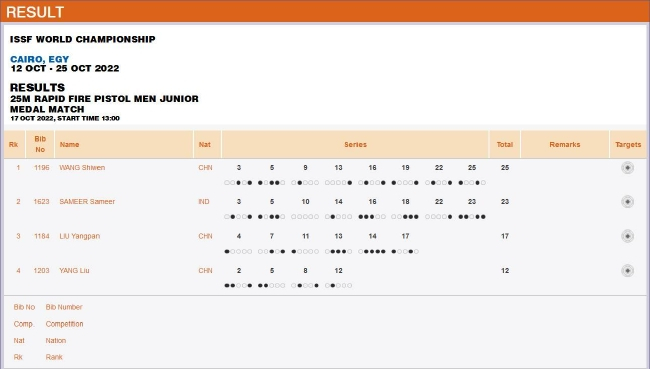Screen dimensions: 650x369
Task: Click 25M RAPID FIRE PISTOL MEN JUNIOR heading
Action: click(x=104, y=99)
